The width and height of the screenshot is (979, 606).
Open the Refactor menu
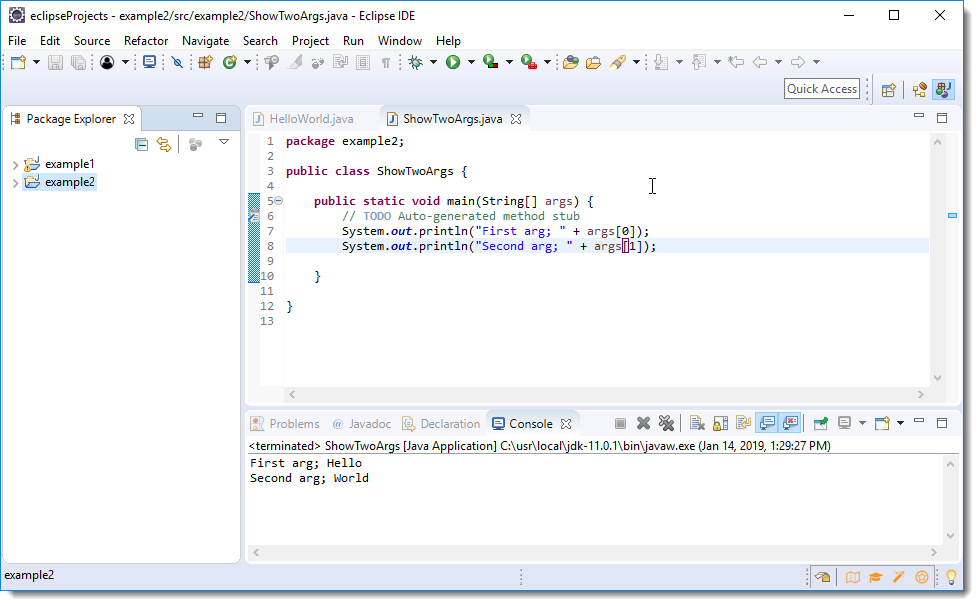(146, 41)
